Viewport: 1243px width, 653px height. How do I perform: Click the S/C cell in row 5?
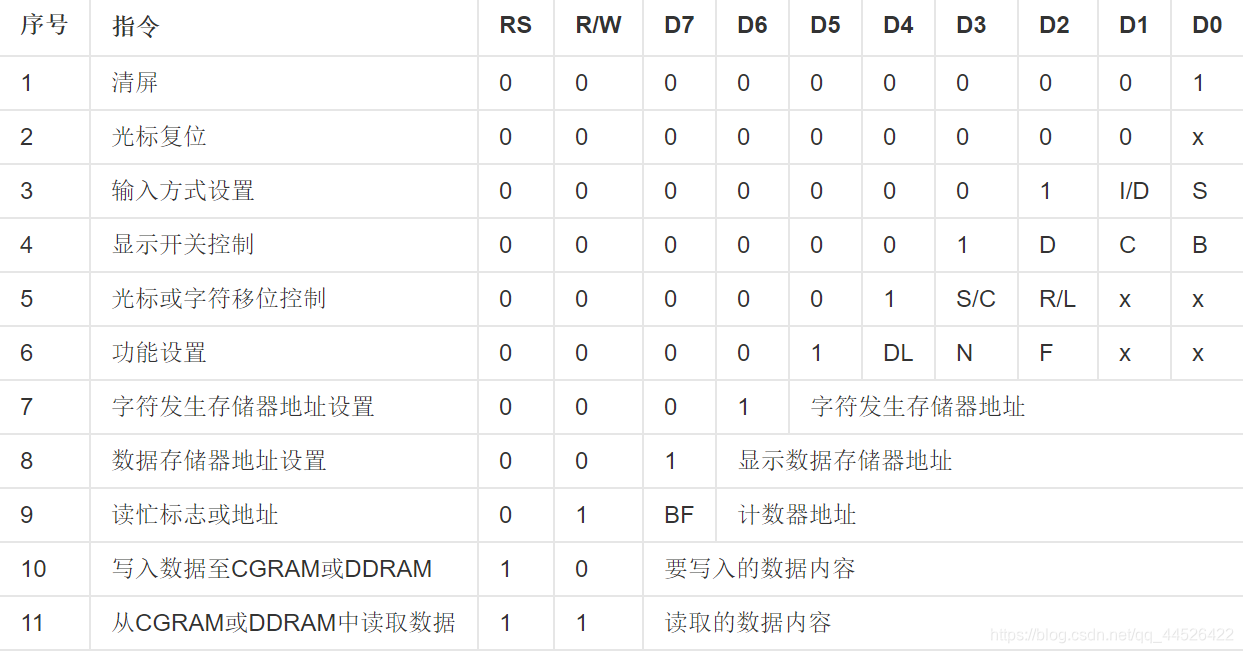point(976,299)
